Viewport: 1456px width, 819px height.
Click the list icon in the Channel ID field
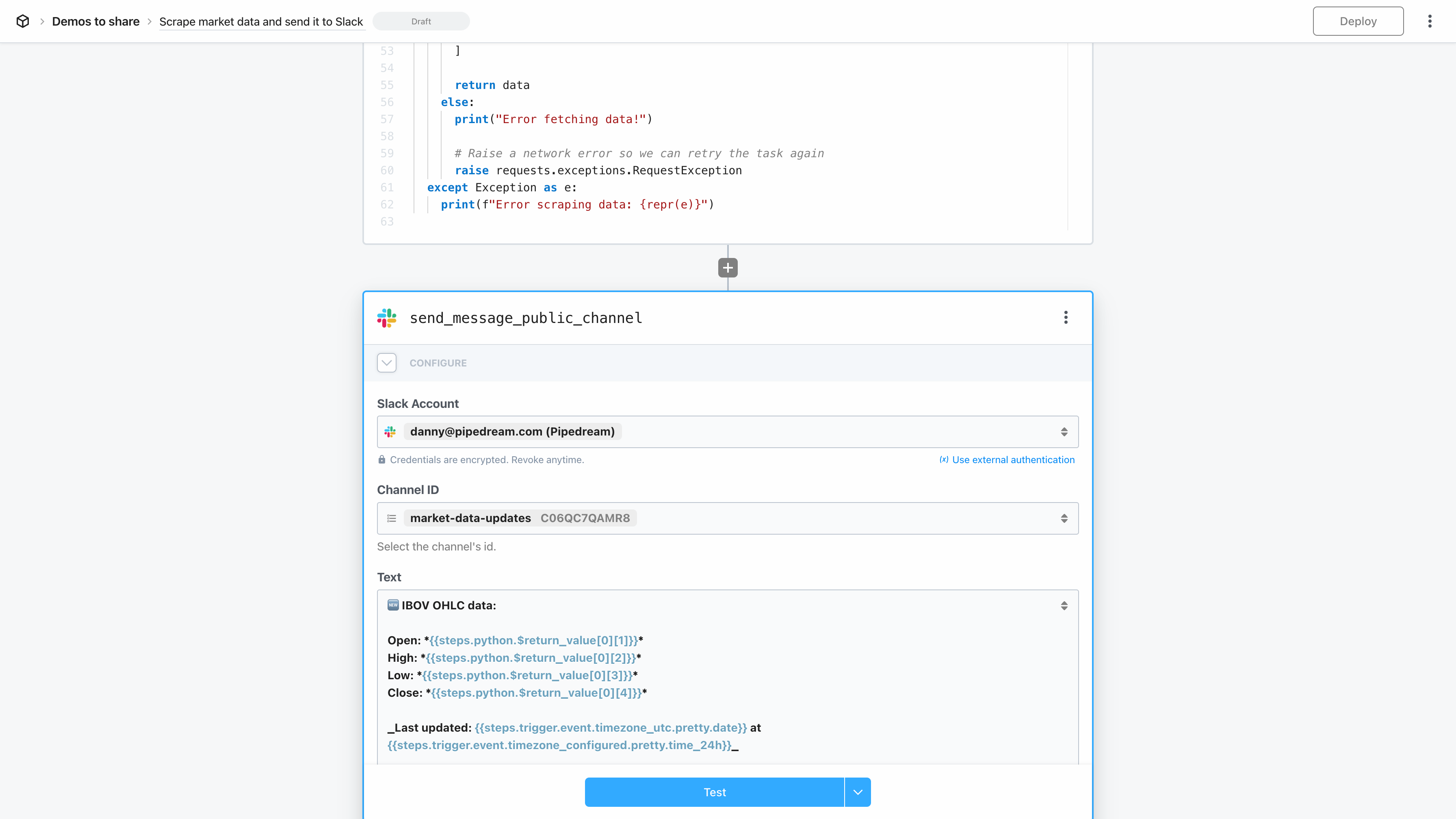pos(391,518)
